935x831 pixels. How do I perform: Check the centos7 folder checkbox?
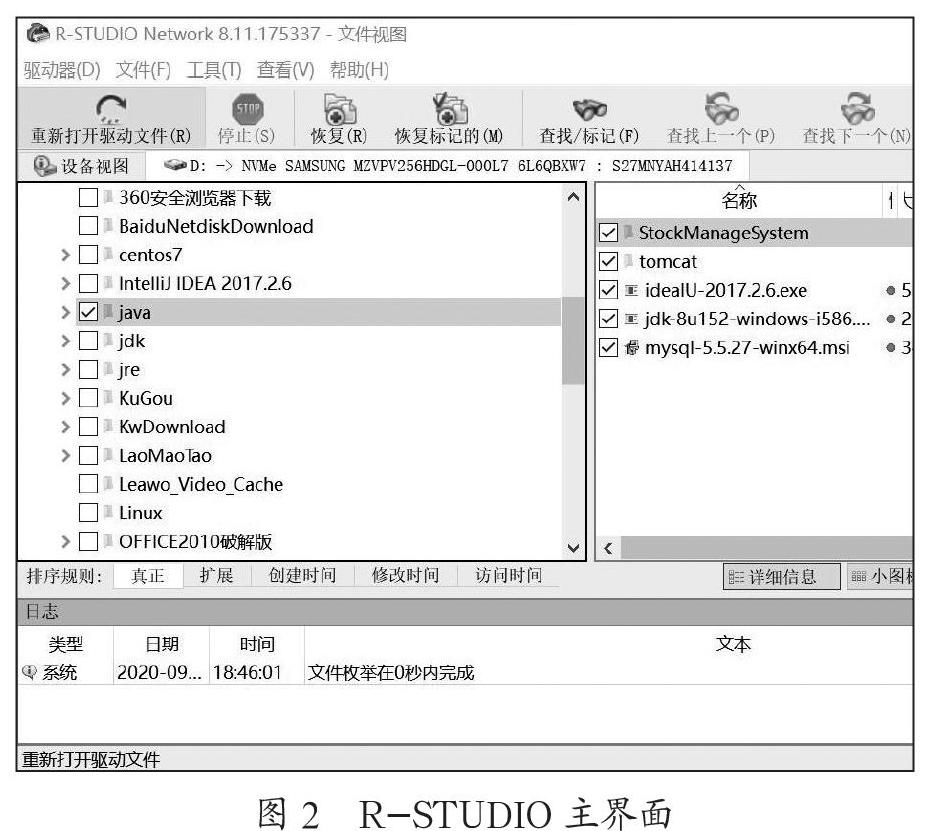click(88, 255)
